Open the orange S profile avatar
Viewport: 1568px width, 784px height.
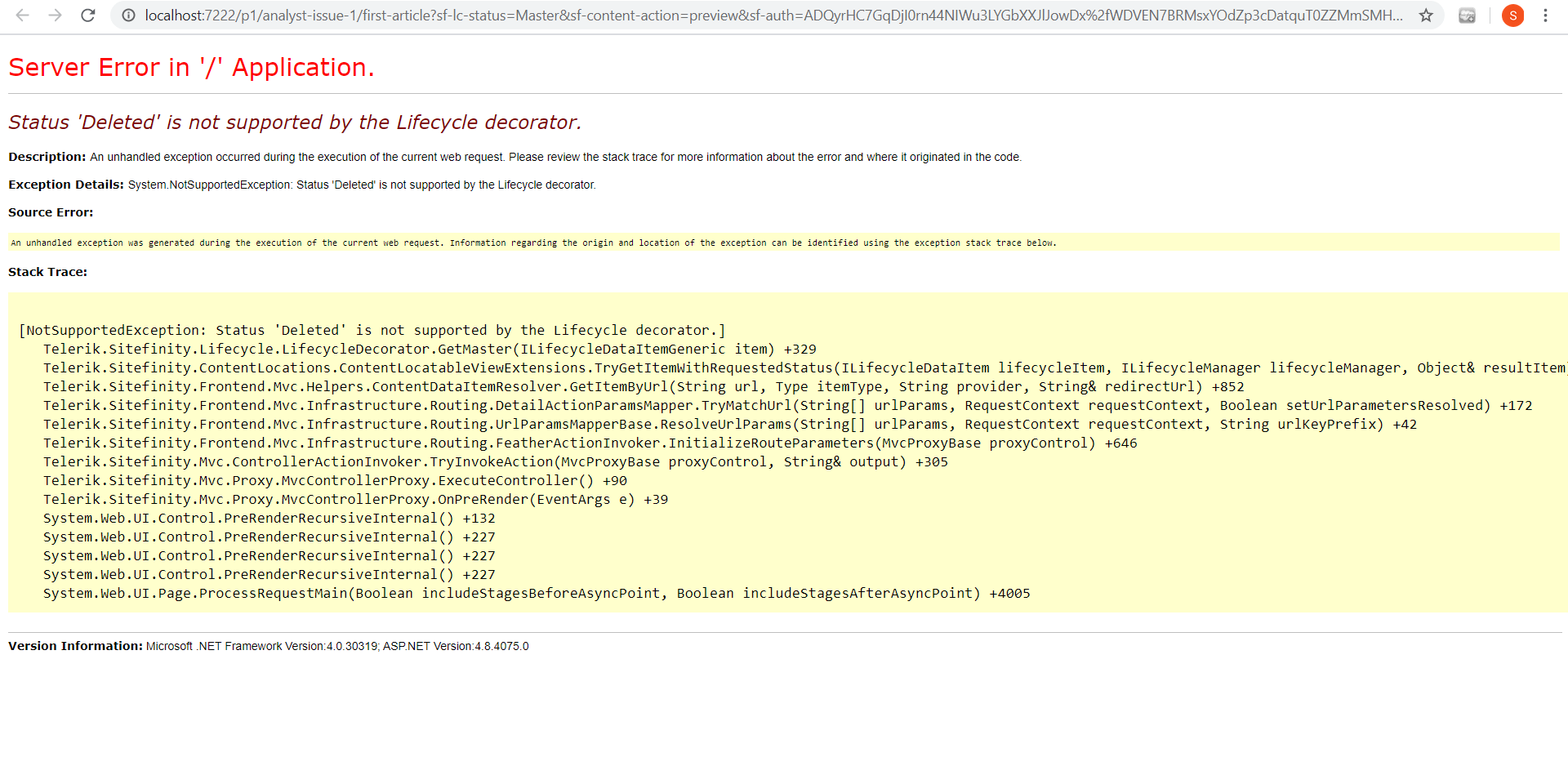pos(1513,16)
